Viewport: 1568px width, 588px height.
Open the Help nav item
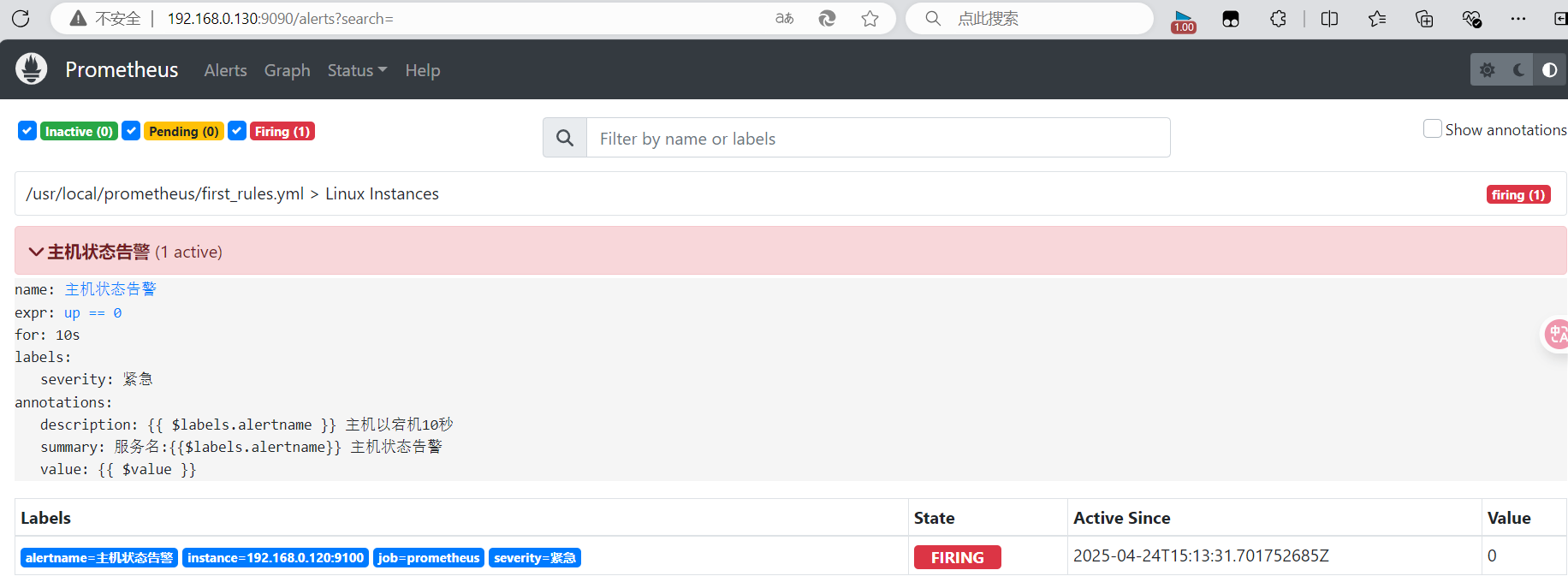pyautogui.click(x=422, y=70)
